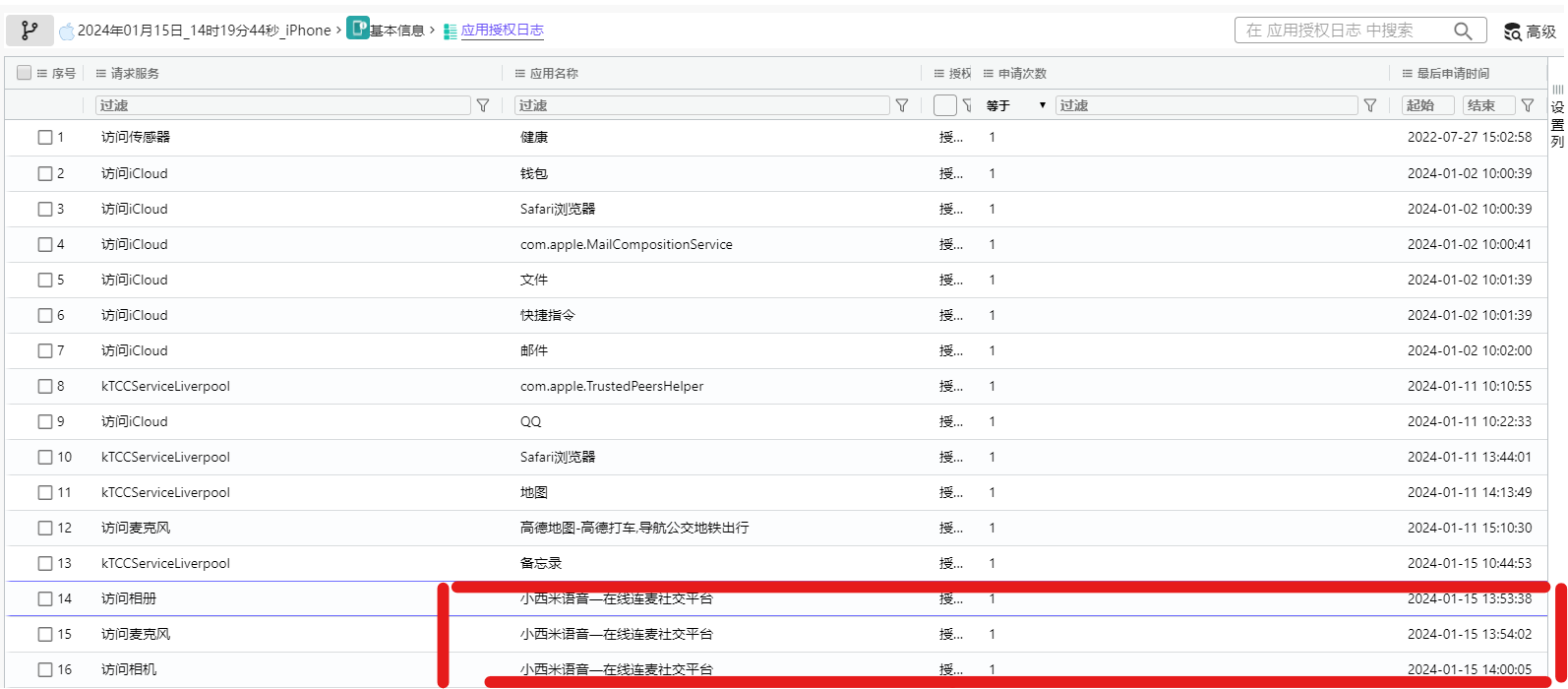Select the 访问传感器 cell

click(136, 138)
